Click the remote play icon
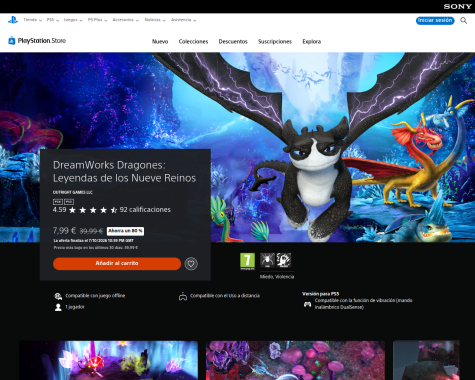 tap(183, 296)
